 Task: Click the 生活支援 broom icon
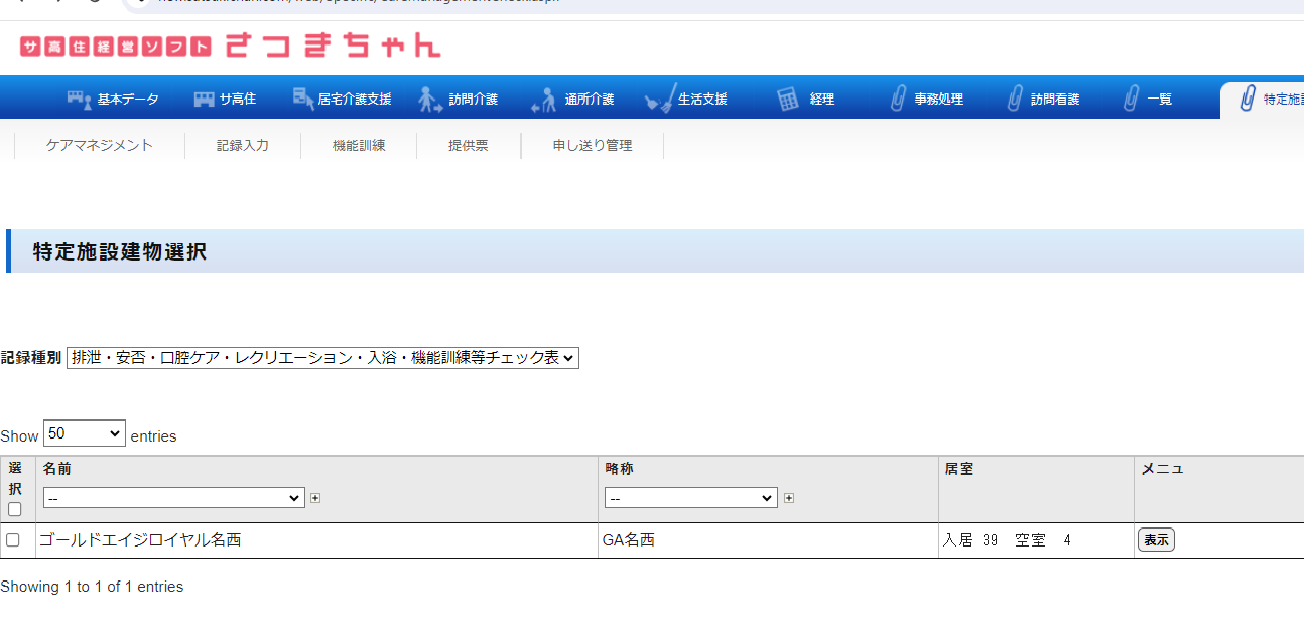point(660,98)
